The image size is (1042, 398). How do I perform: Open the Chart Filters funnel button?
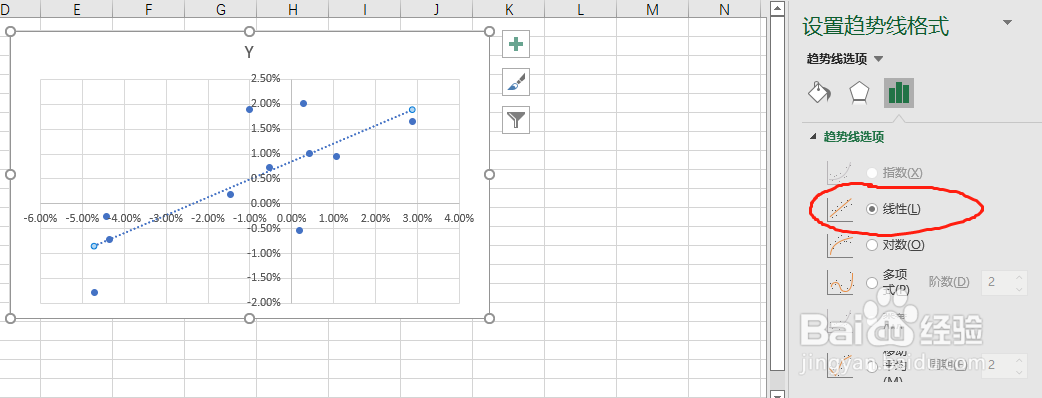516,120
